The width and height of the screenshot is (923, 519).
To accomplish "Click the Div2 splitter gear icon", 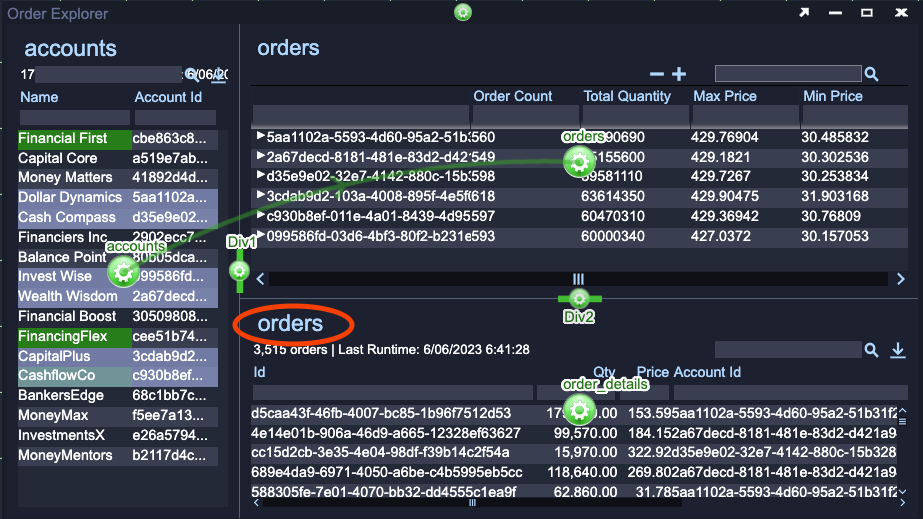I will pyautogui.click(x=579, y=298).
